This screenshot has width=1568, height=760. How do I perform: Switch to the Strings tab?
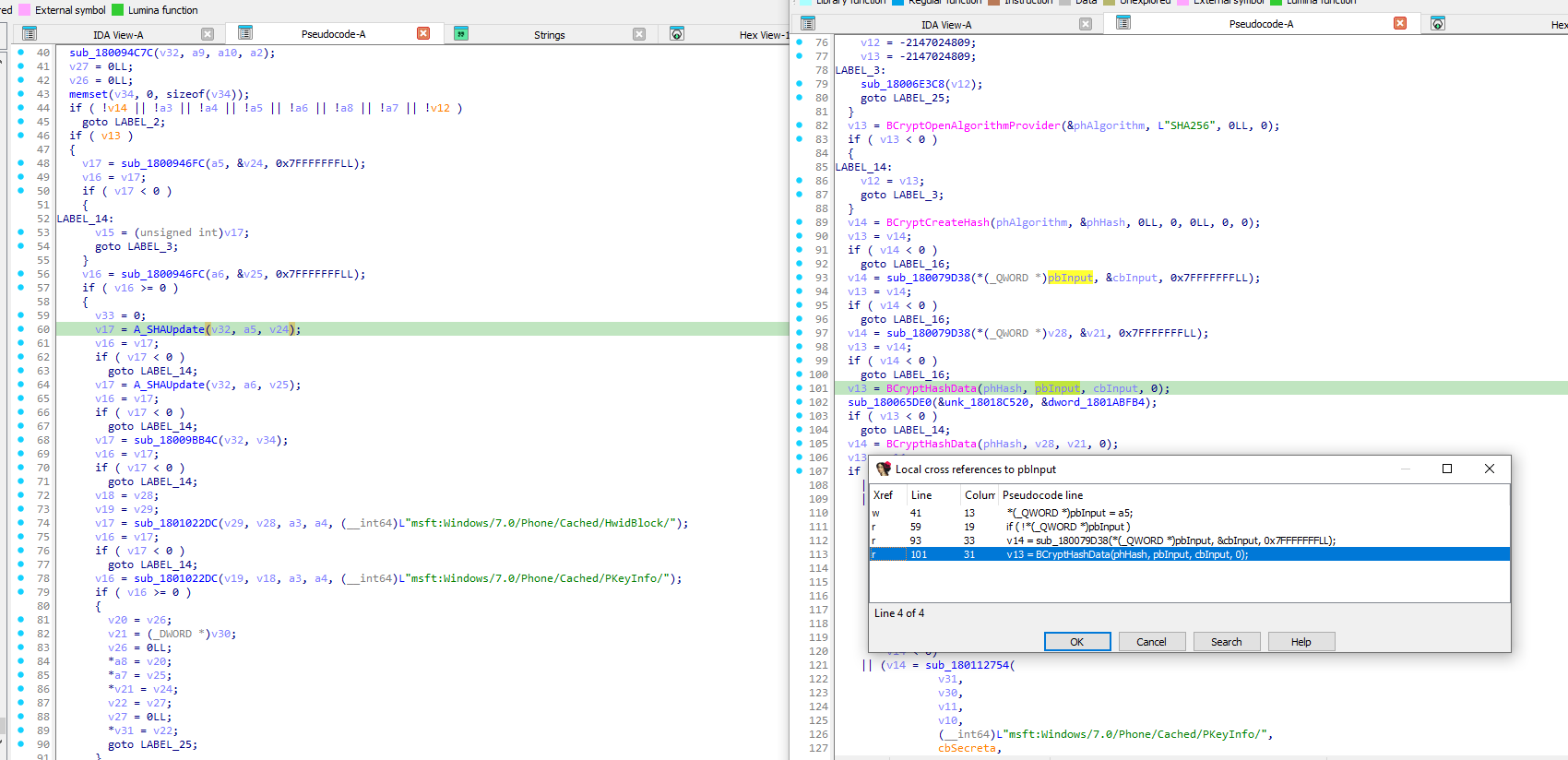pos(549,35)
